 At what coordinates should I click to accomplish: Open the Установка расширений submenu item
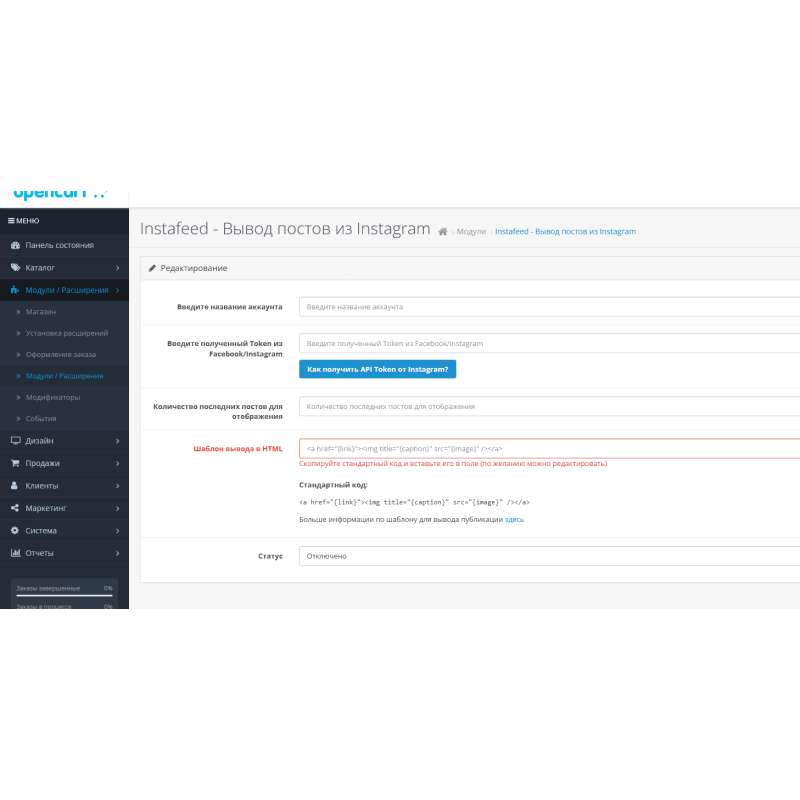[67, 333]
